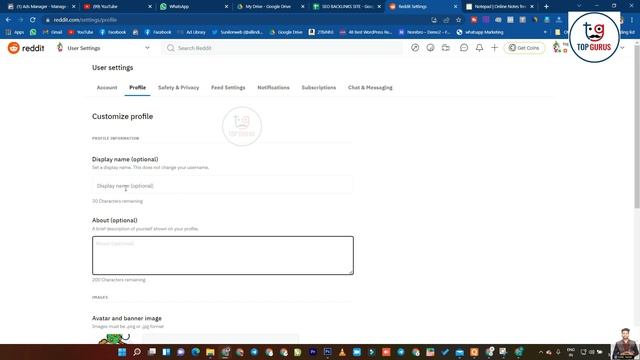This screenshot has width=640, height=360.
Task: Open the Ad Library bookmark
Action: pyautogui.click(x=191, y=32)
